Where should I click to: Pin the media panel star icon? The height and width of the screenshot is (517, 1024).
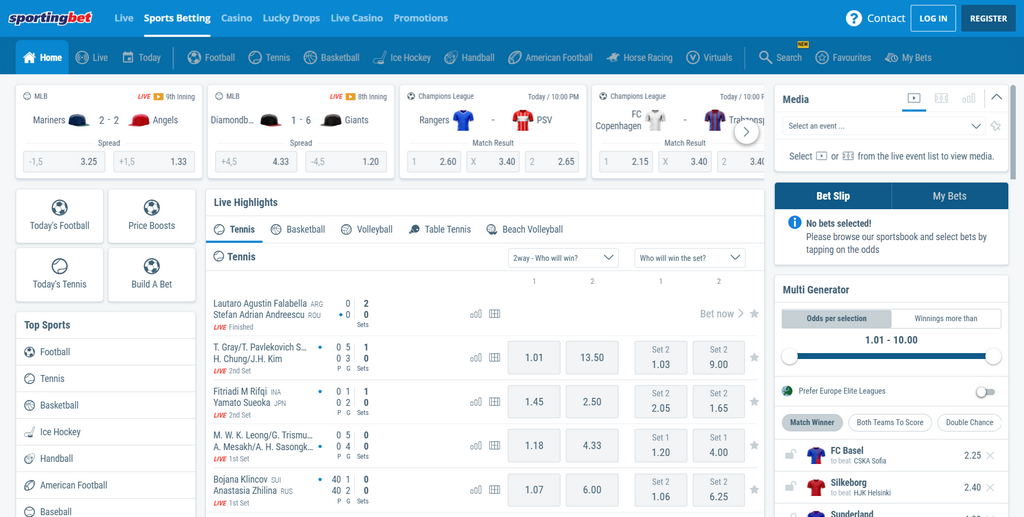[995, 126]
